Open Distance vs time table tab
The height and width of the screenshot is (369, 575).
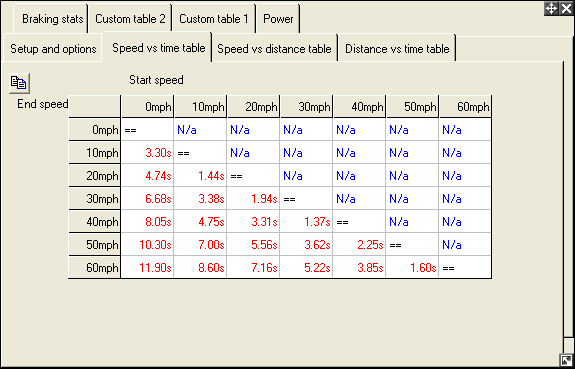pos(397,49)
